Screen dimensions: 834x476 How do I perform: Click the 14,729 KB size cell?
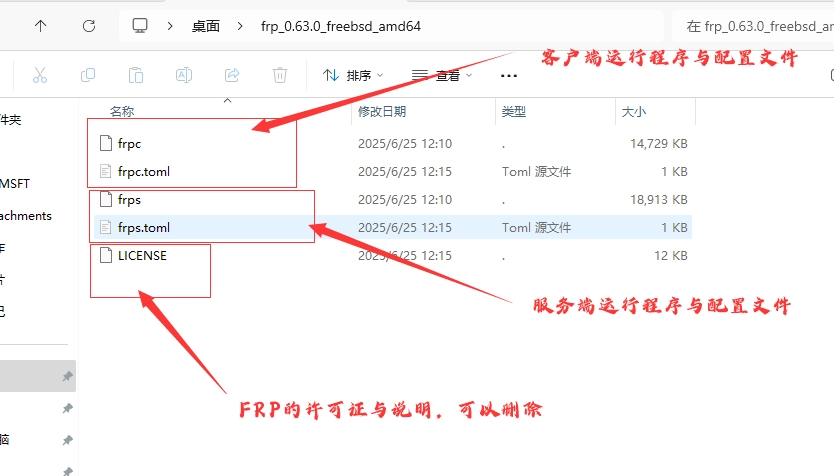(x=658, y=144)
